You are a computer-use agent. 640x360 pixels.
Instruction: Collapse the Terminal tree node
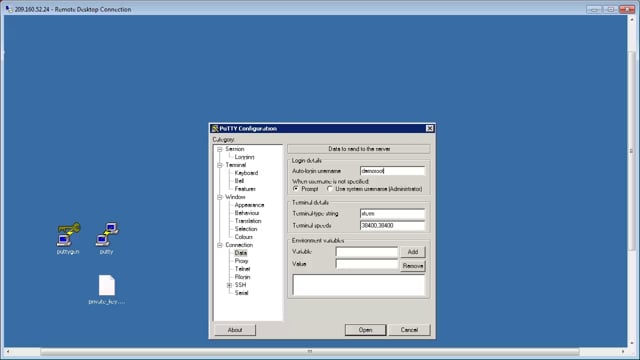[x=220, y=165]
